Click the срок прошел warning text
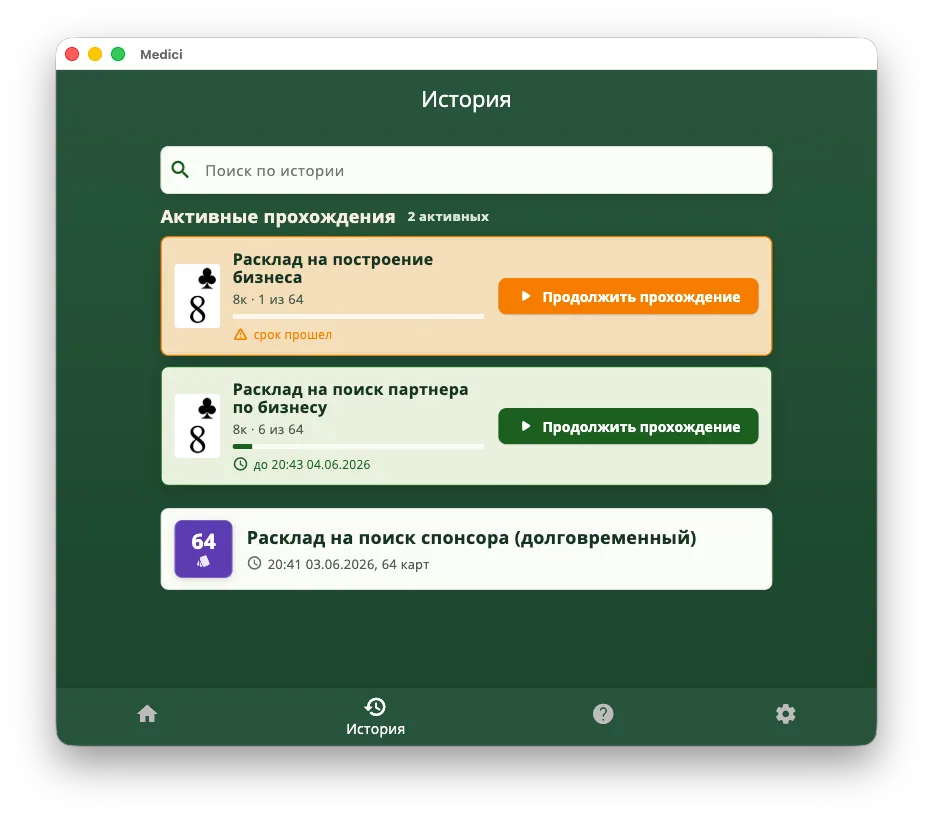This screenshot has width=933, height=820. point(293,335)
